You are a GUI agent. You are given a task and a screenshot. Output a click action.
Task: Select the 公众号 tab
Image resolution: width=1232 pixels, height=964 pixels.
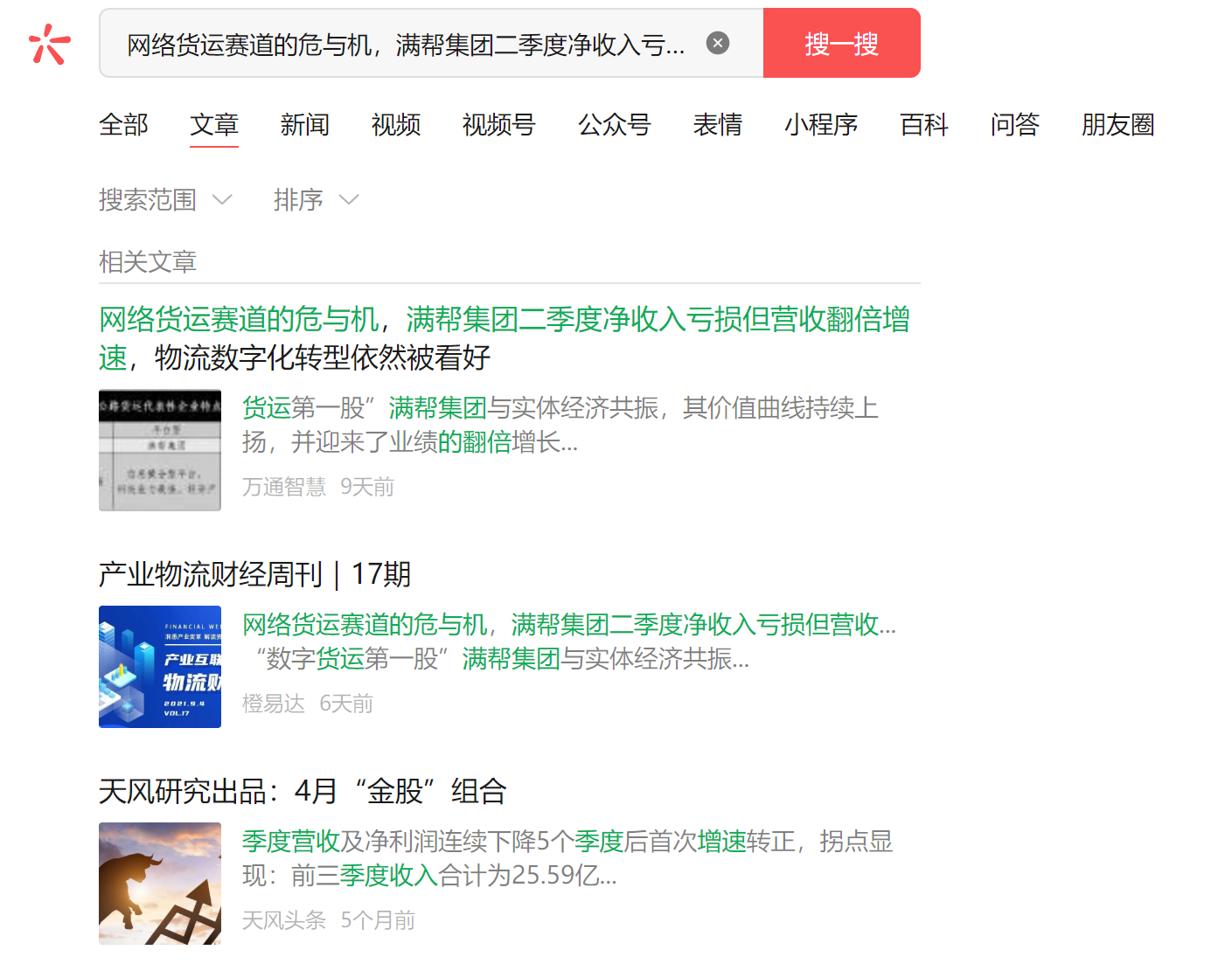pyautogui.click(x=615, y=125)
